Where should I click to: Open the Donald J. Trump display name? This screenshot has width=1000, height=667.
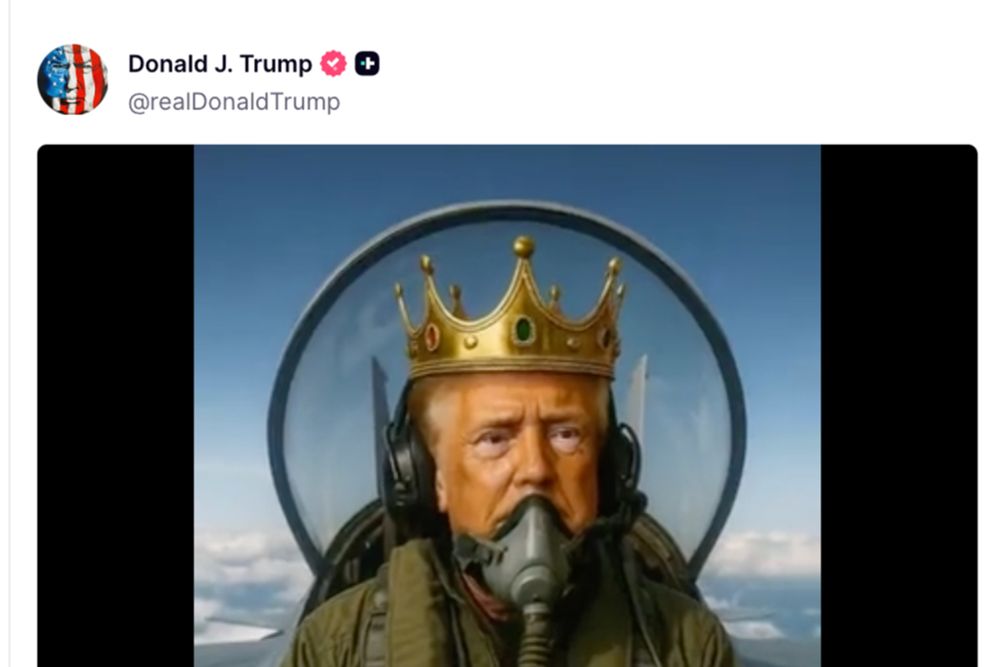coord(220,64)
